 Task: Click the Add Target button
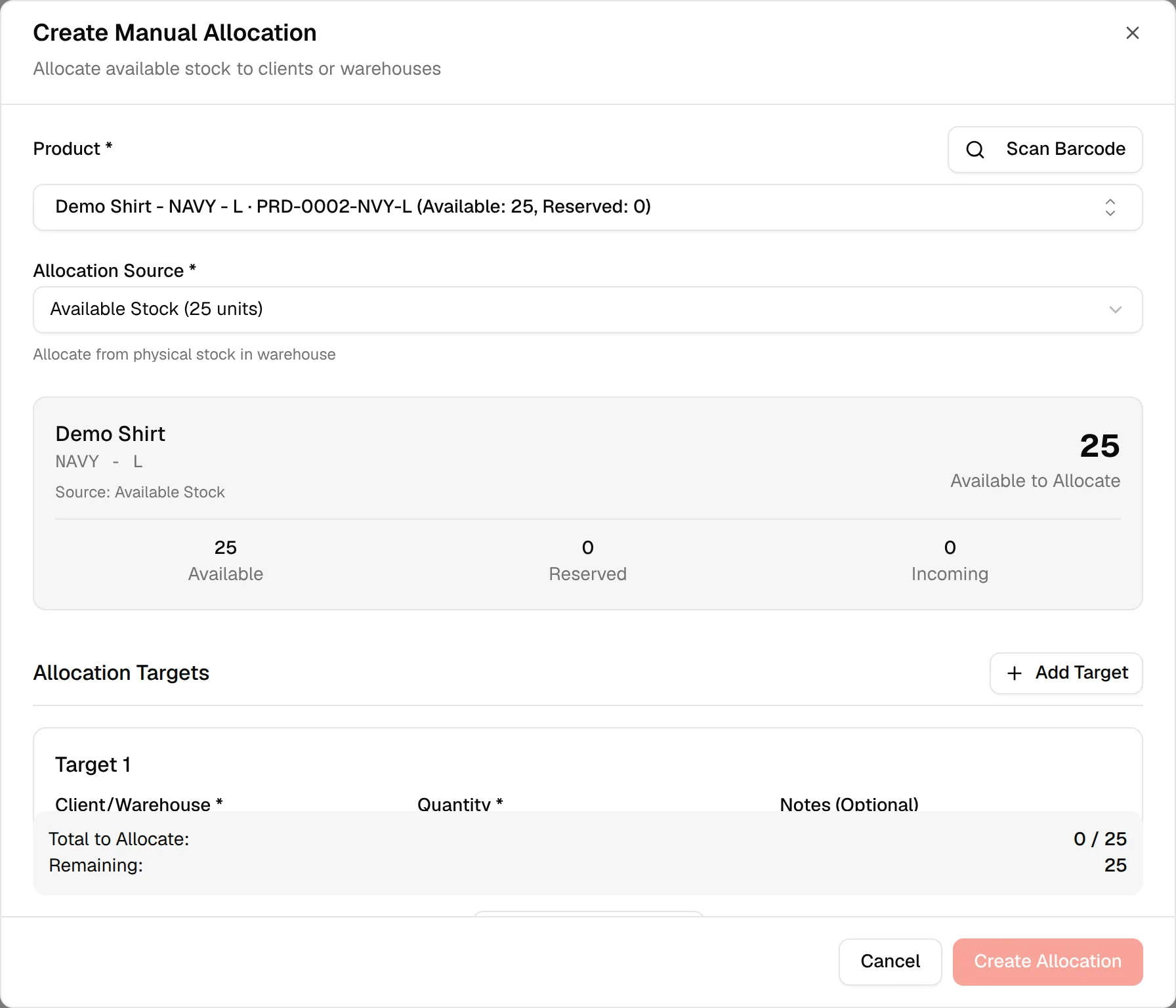point(1066,673)
